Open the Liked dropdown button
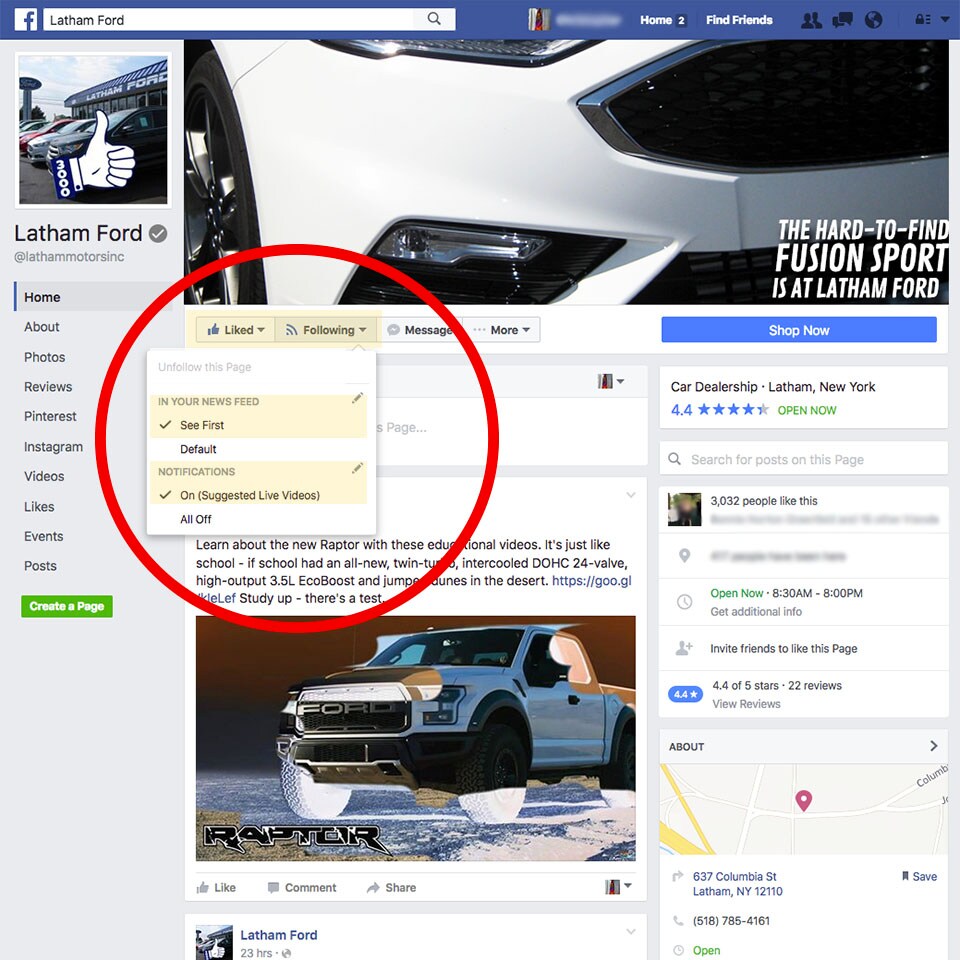 235,330
